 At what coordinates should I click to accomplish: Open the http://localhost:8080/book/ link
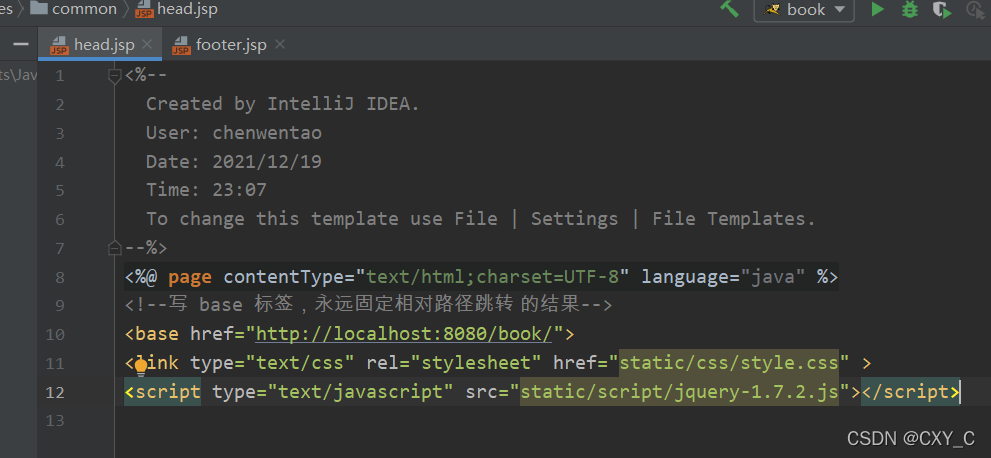coord(404,334)
